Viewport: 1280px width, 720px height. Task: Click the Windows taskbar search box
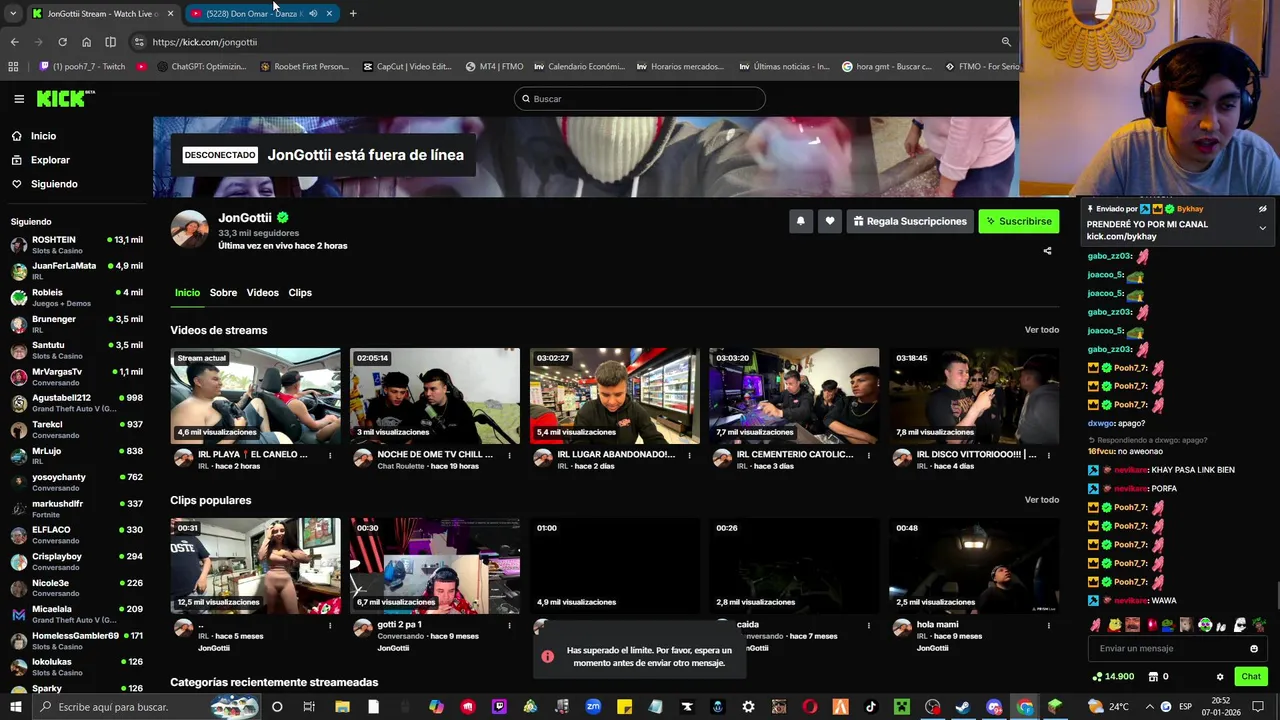tap(145, 707)
